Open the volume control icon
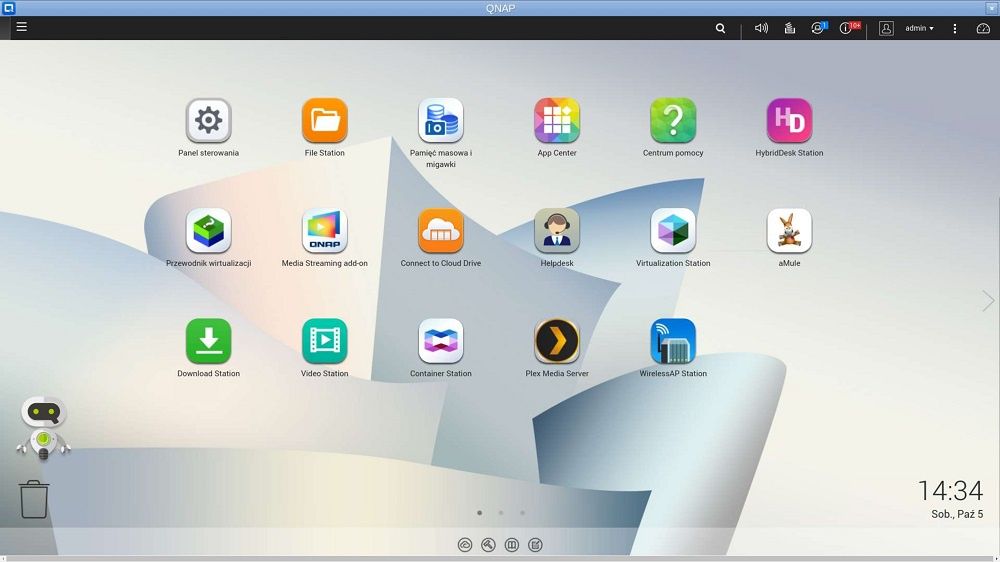Viewport: 1000px width, 562px height. (x=761, y=28)
